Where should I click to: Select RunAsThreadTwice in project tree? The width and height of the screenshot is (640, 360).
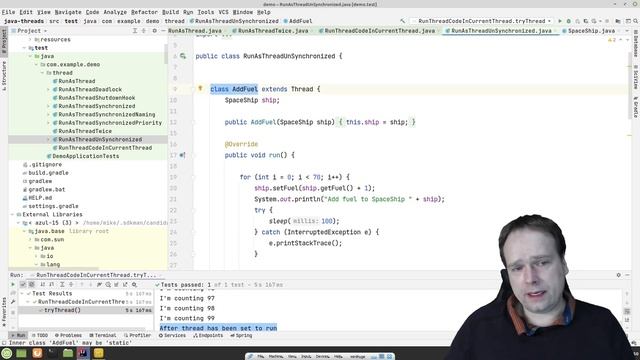[85, 131]
